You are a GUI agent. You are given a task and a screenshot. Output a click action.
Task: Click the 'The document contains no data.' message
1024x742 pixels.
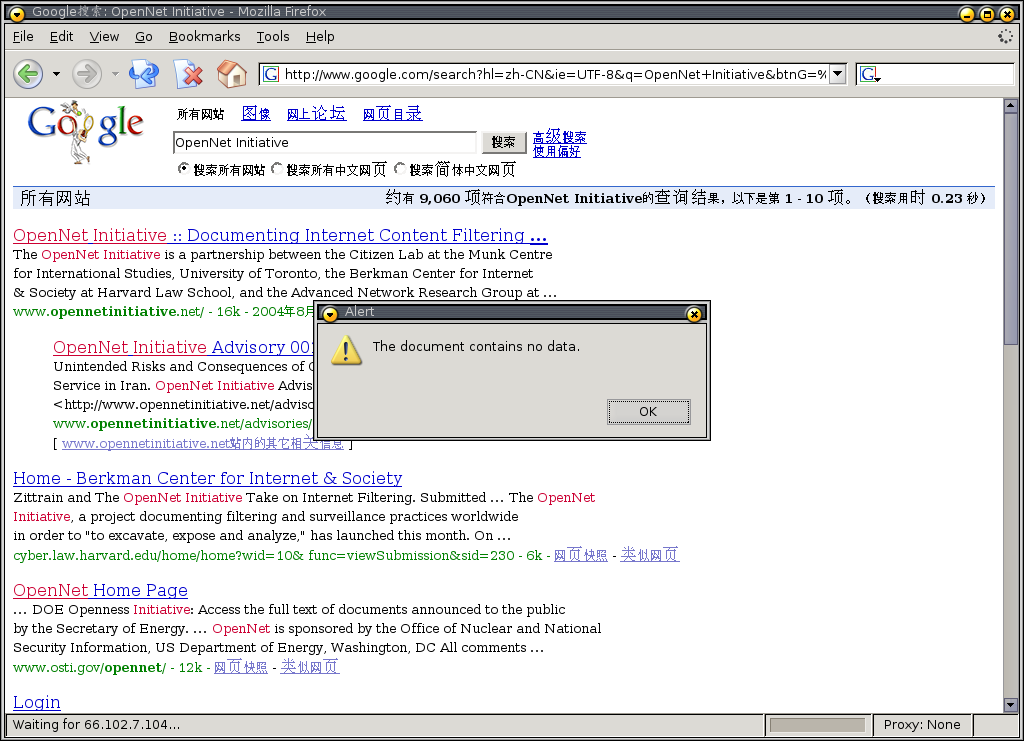476,347
